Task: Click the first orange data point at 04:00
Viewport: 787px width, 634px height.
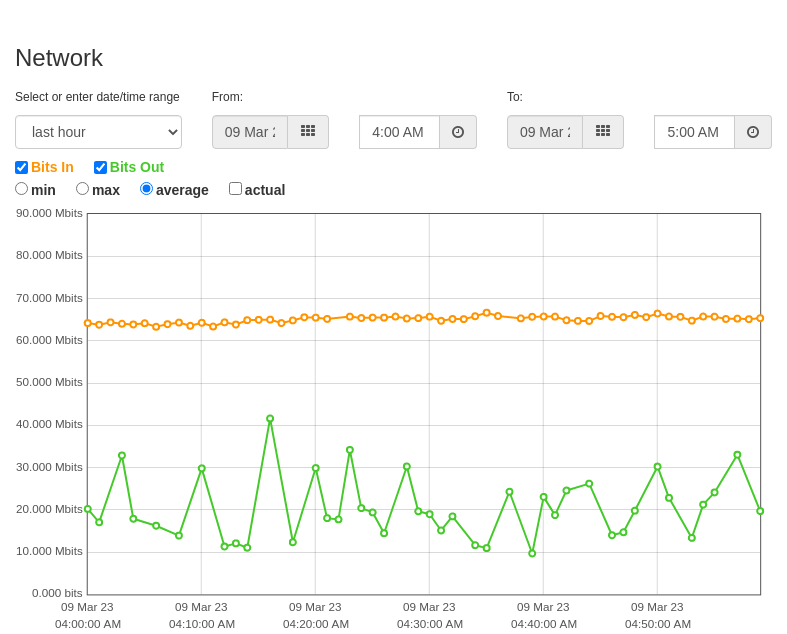Action: click(88, 323)
